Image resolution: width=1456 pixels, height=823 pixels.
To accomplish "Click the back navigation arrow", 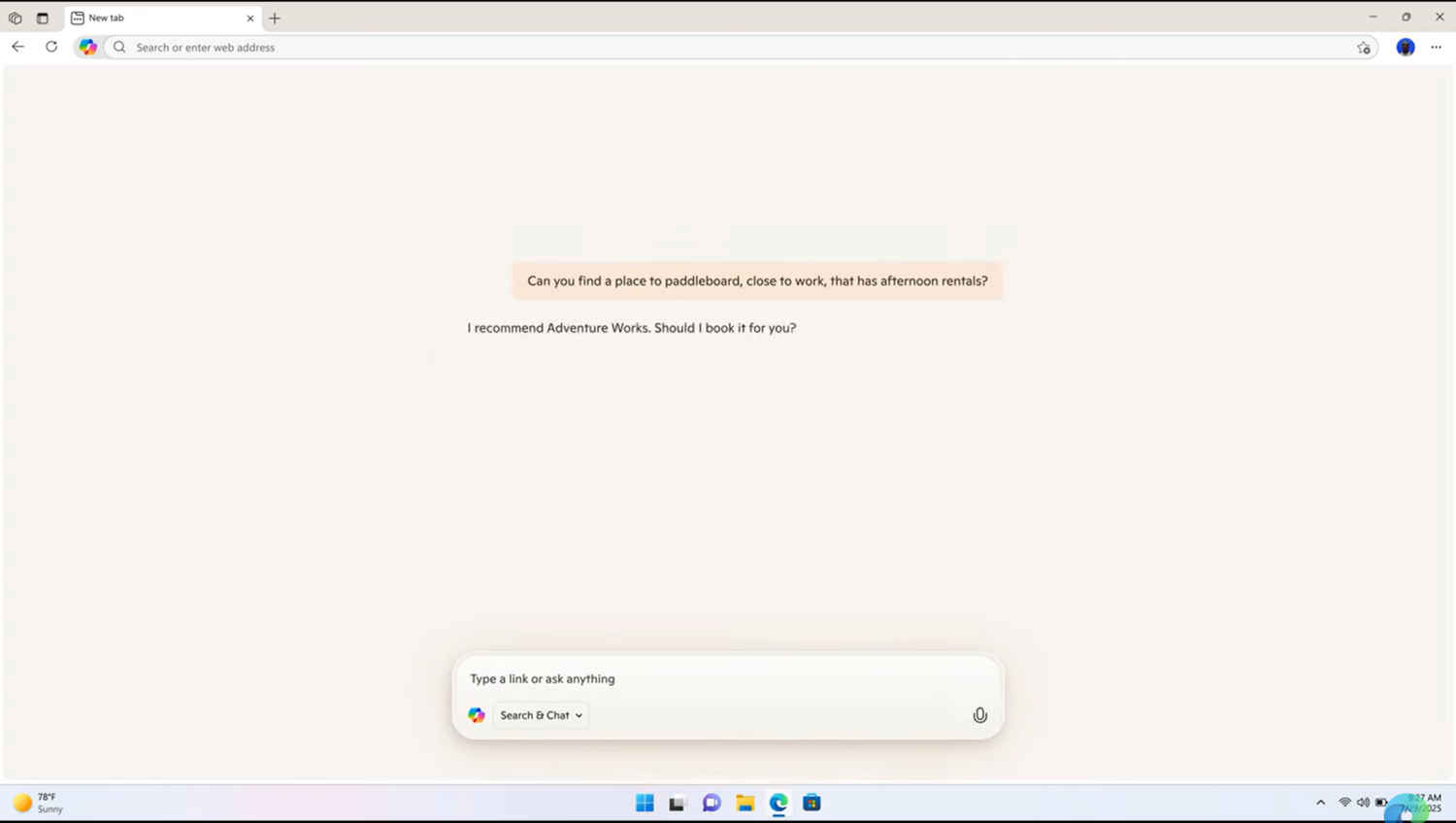I will click(x=17, y=47).
